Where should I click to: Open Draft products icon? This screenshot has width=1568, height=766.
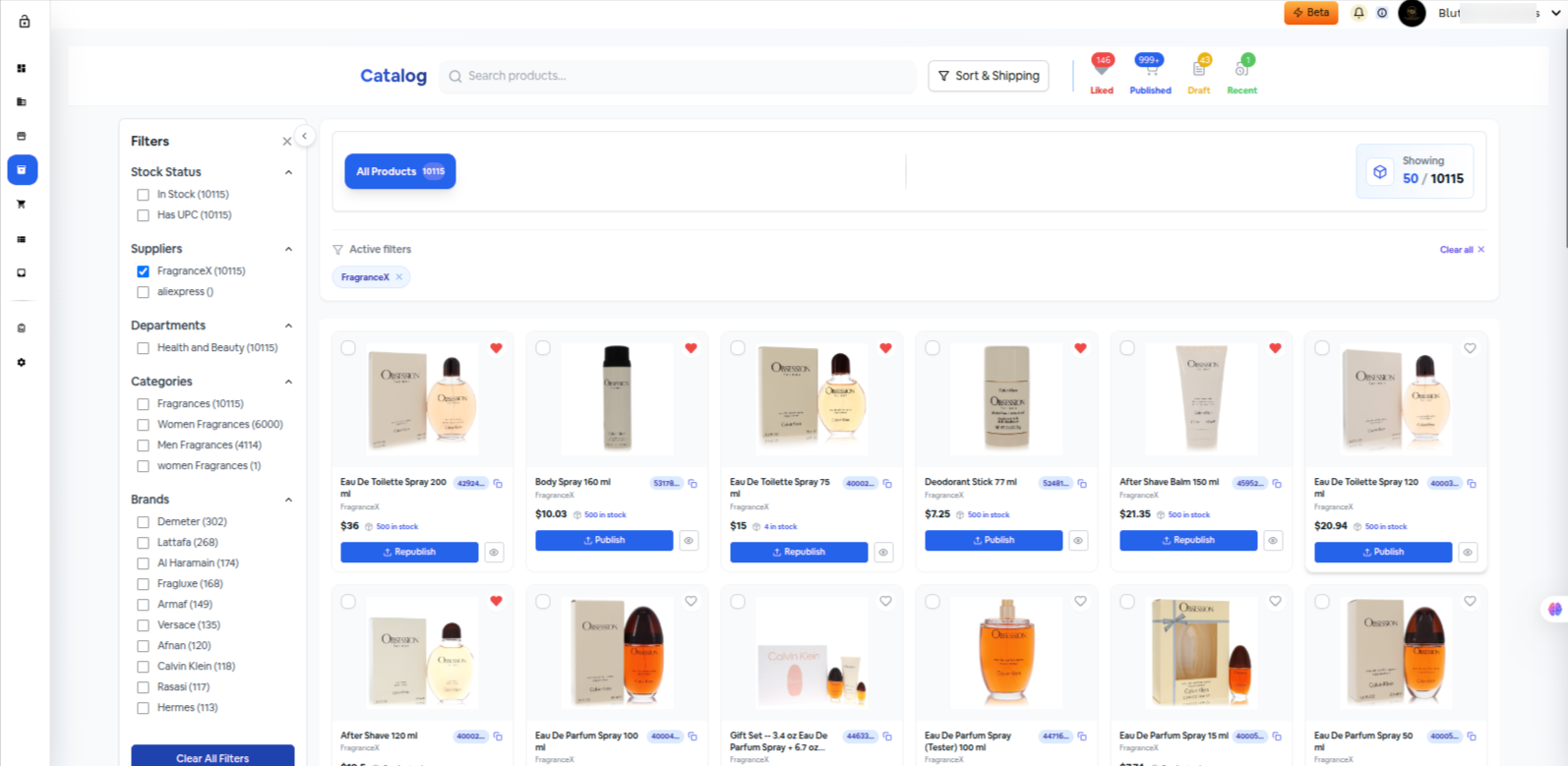(1199, 69)
